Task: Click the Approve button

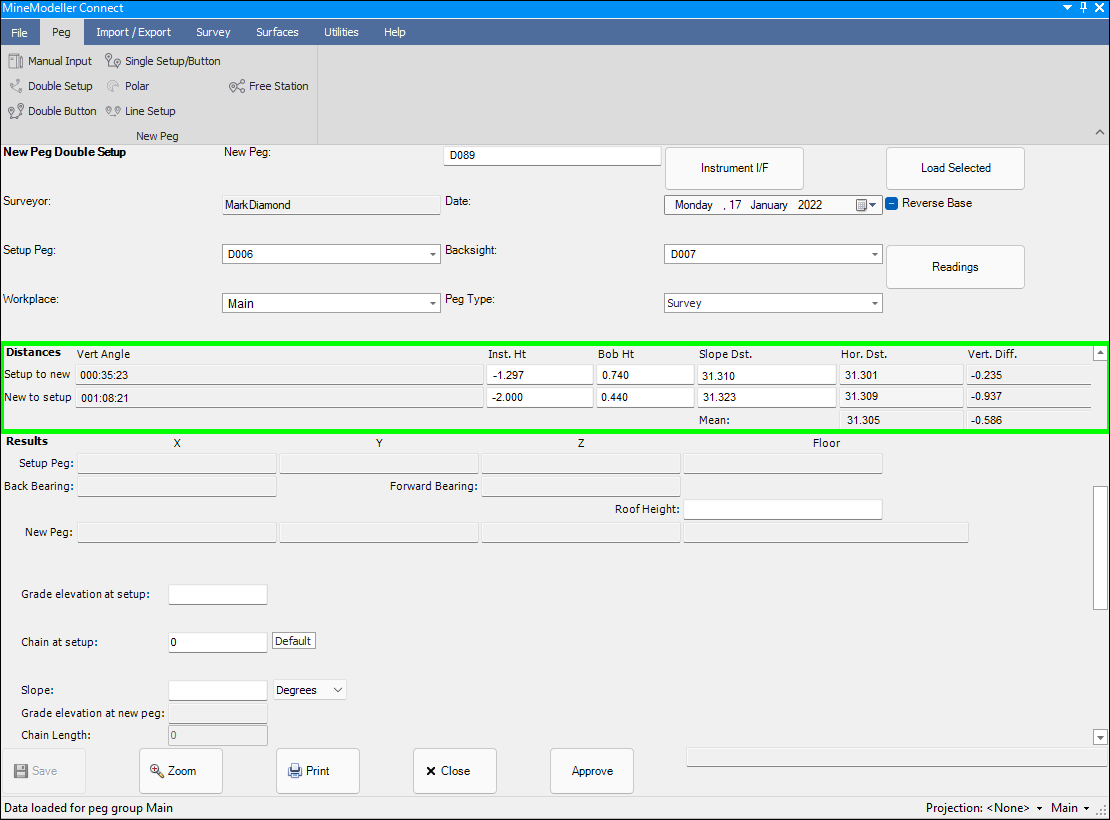Action: click(591, 771)
